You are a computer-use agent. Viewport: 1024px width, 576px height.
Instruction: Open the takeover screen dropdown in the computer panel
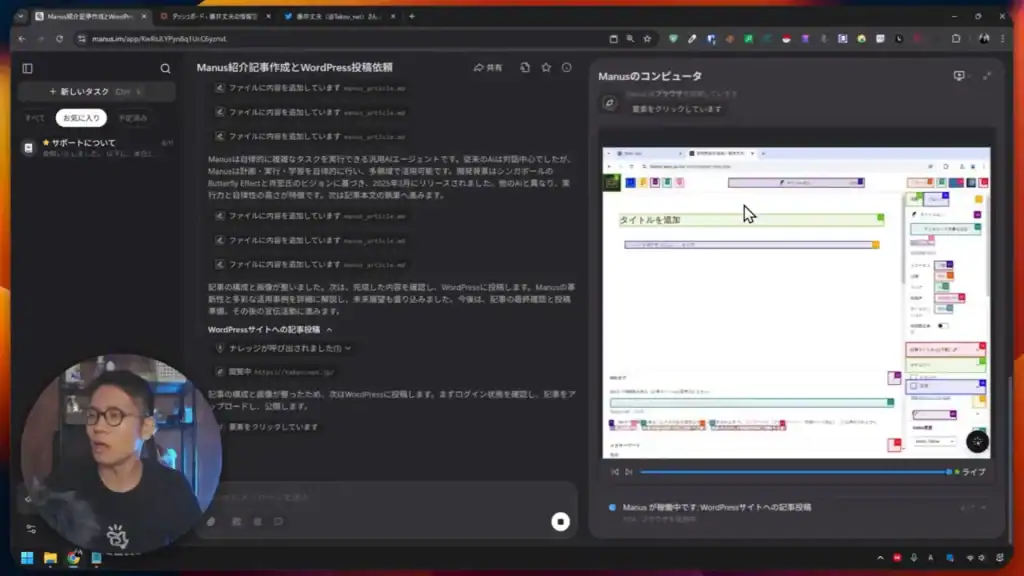click(961, 76)
